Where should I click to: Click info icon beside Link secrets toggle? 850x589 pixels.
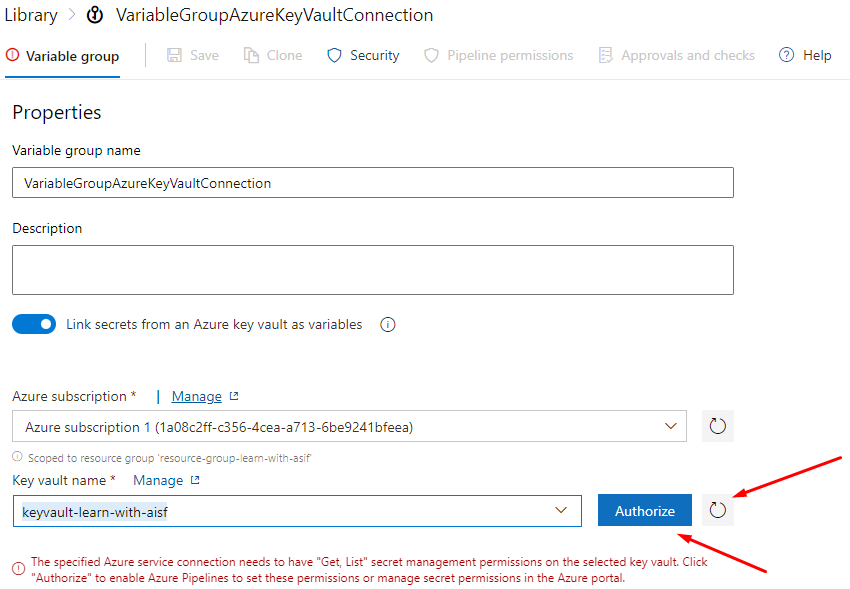click(x=388, y=325)
